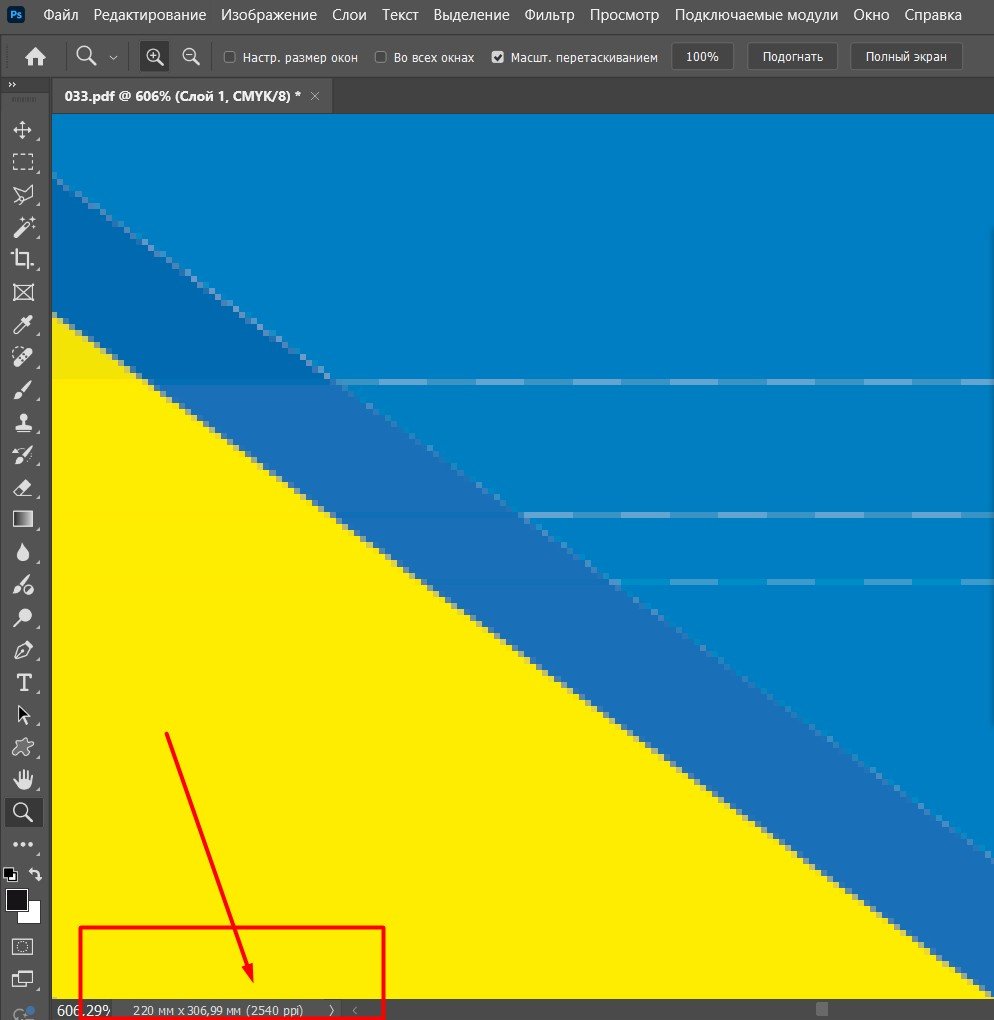
Task: Select Zoom Out mode in options bar
Action: point(191,57)
